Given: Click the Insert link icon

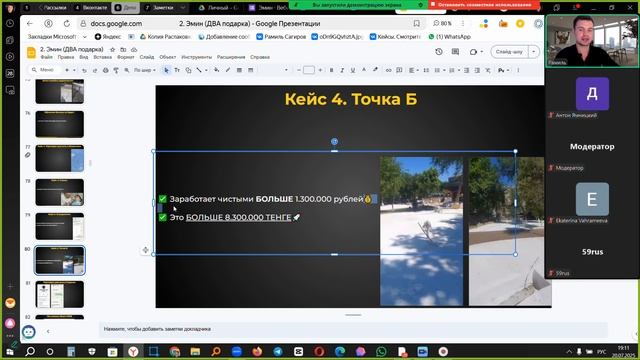Looking at the screenshot, I should tap(389, 70).
